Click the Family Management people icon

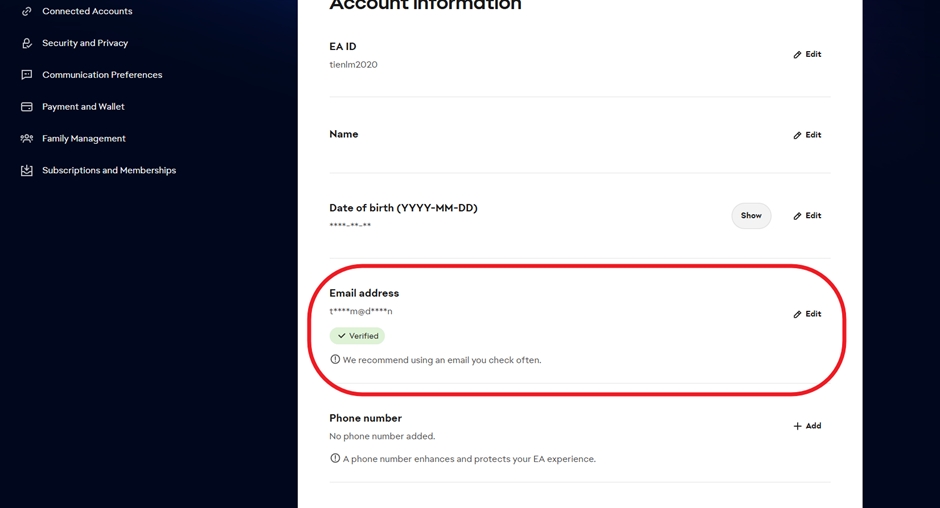point(27,139)
